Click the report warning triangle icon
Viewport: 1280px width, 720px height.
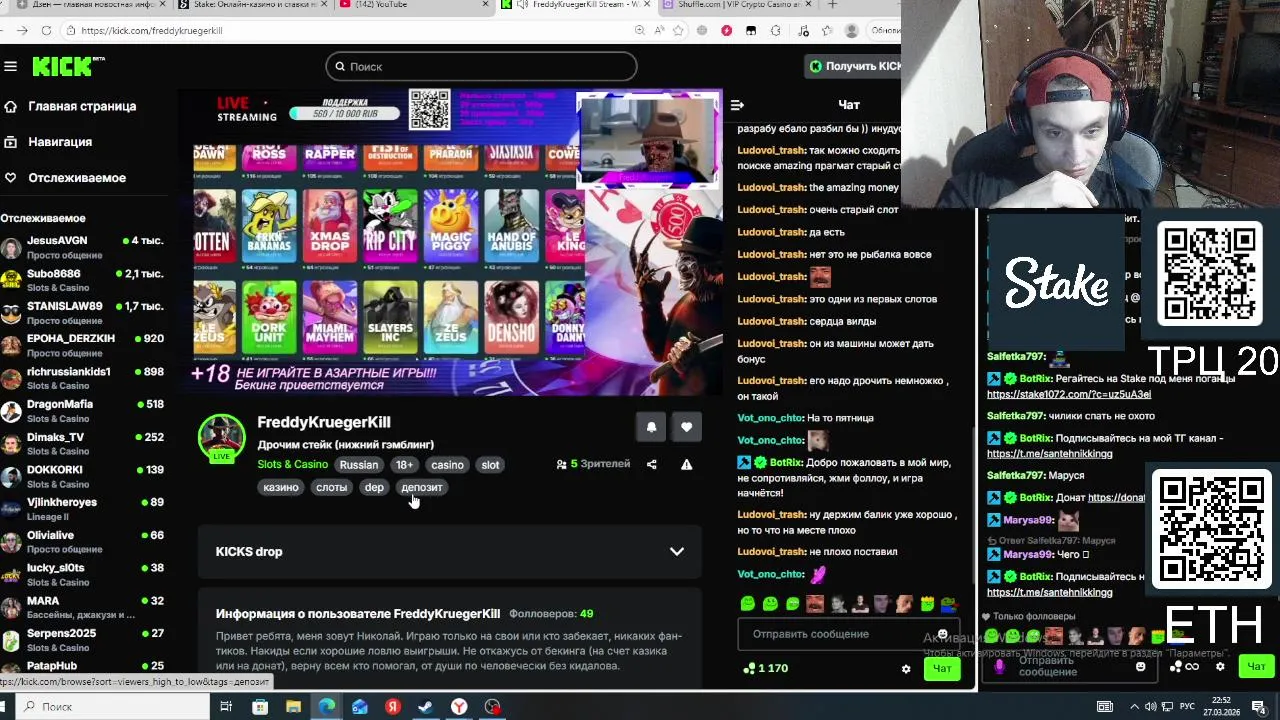(686, 464)
